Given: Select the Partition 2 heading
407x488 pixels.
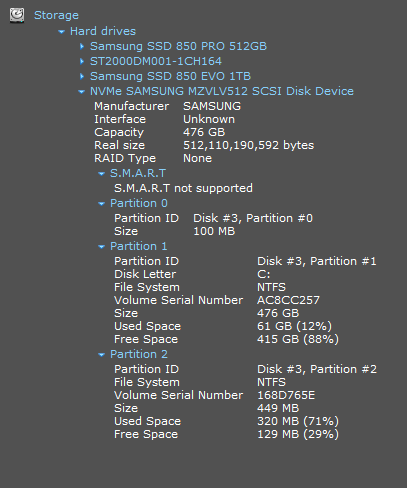Looking at the screenshot, I should point(139,354).
